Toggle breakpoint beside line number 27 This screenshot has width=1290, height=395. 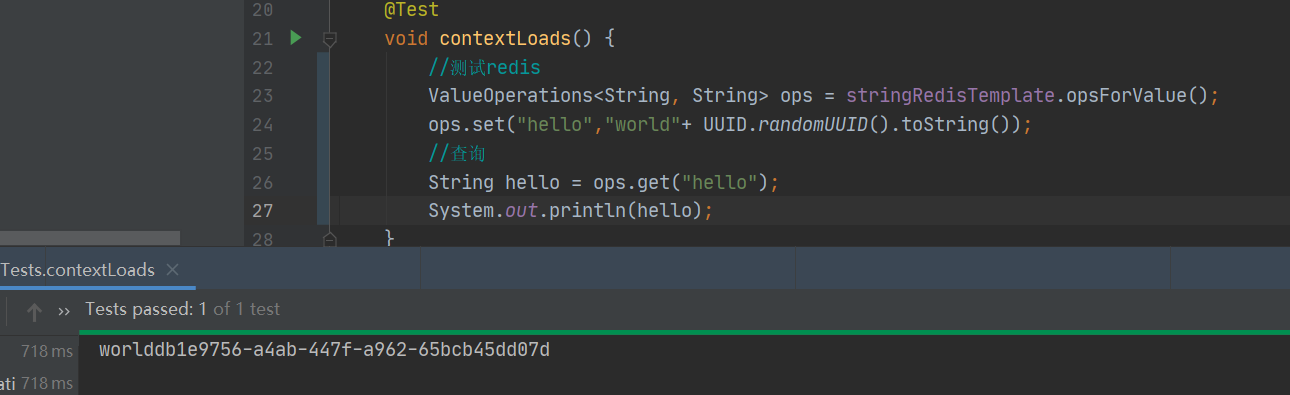click(263, 211)
